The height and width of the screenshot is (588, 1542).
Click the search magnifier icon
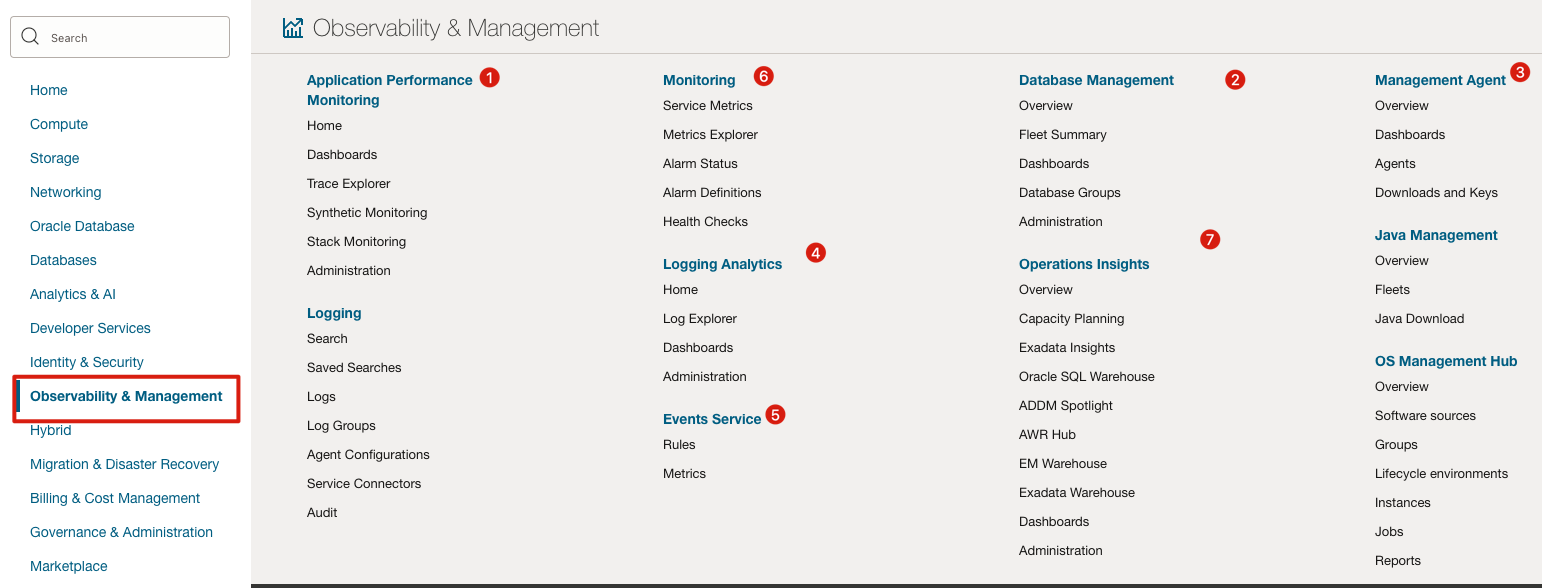click(31, 37)
